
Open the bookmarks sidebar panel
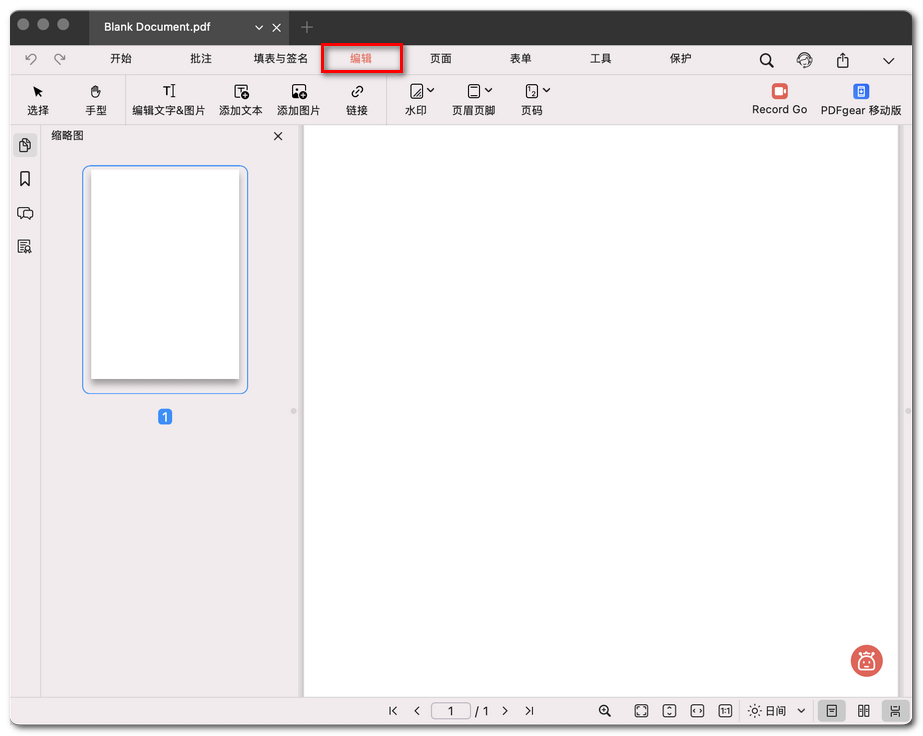(25, 179)
